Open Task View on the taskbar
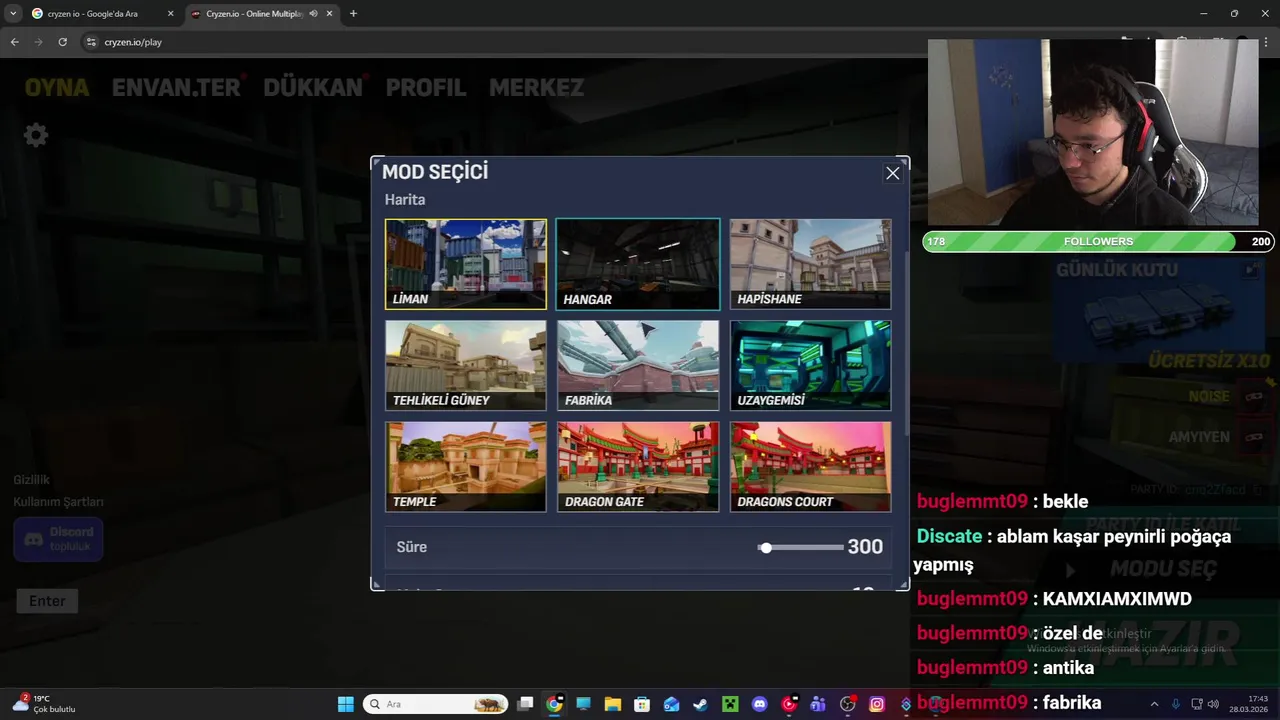The width and height of the screenshot is (1280, 720). click(525, 704)
